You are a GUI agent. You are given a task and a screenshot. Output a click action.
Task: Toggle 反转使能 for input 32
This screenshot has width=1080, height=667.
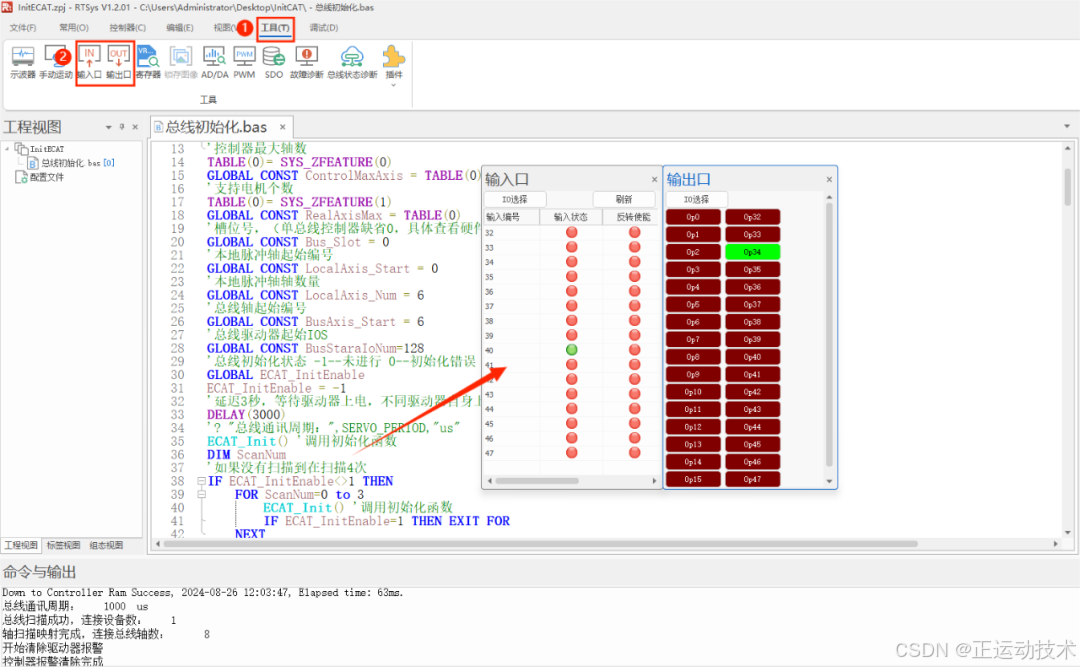pos(635,232)
